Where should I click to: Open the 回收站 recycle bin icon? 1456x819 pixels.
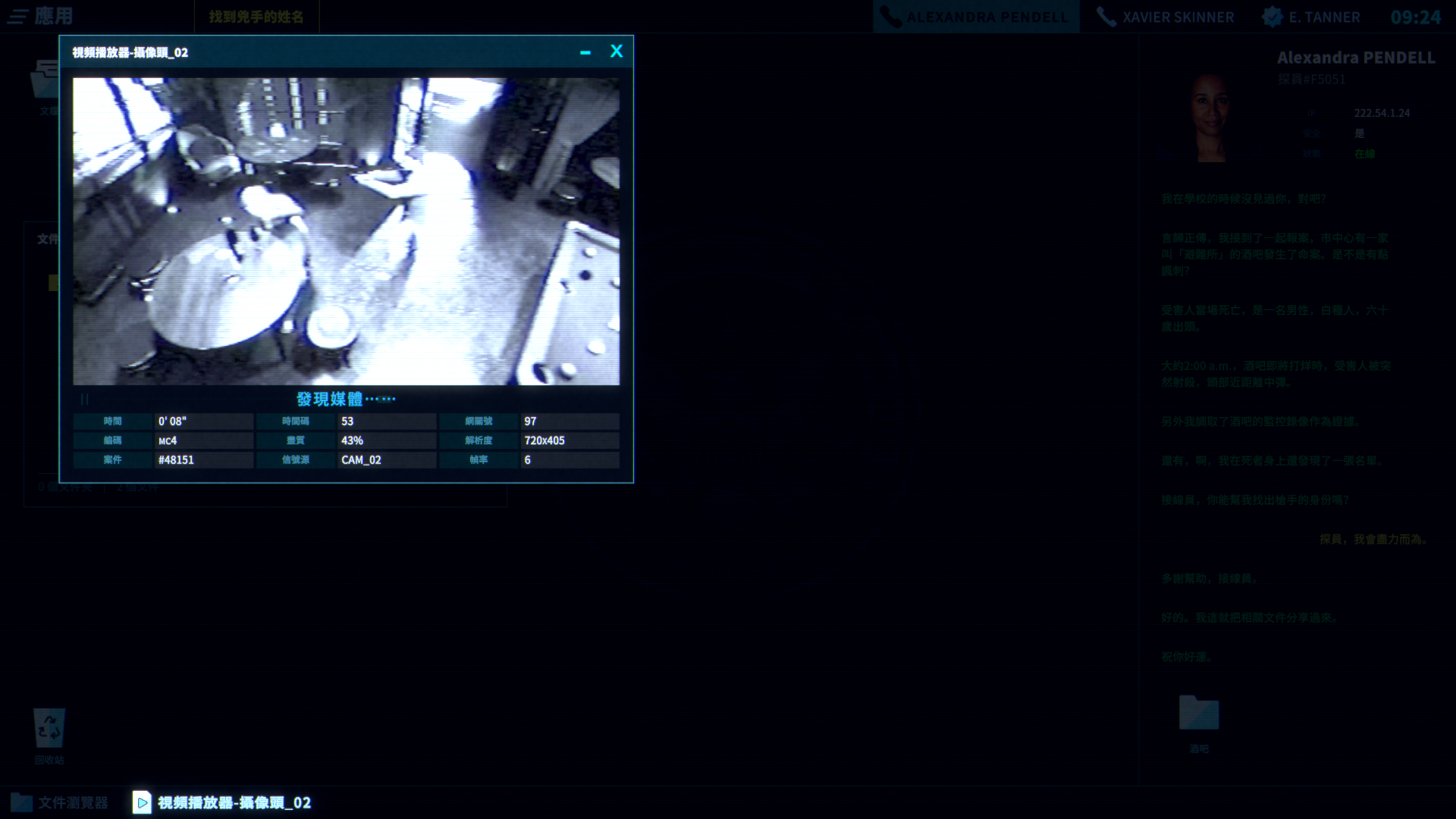click(49, 729)
